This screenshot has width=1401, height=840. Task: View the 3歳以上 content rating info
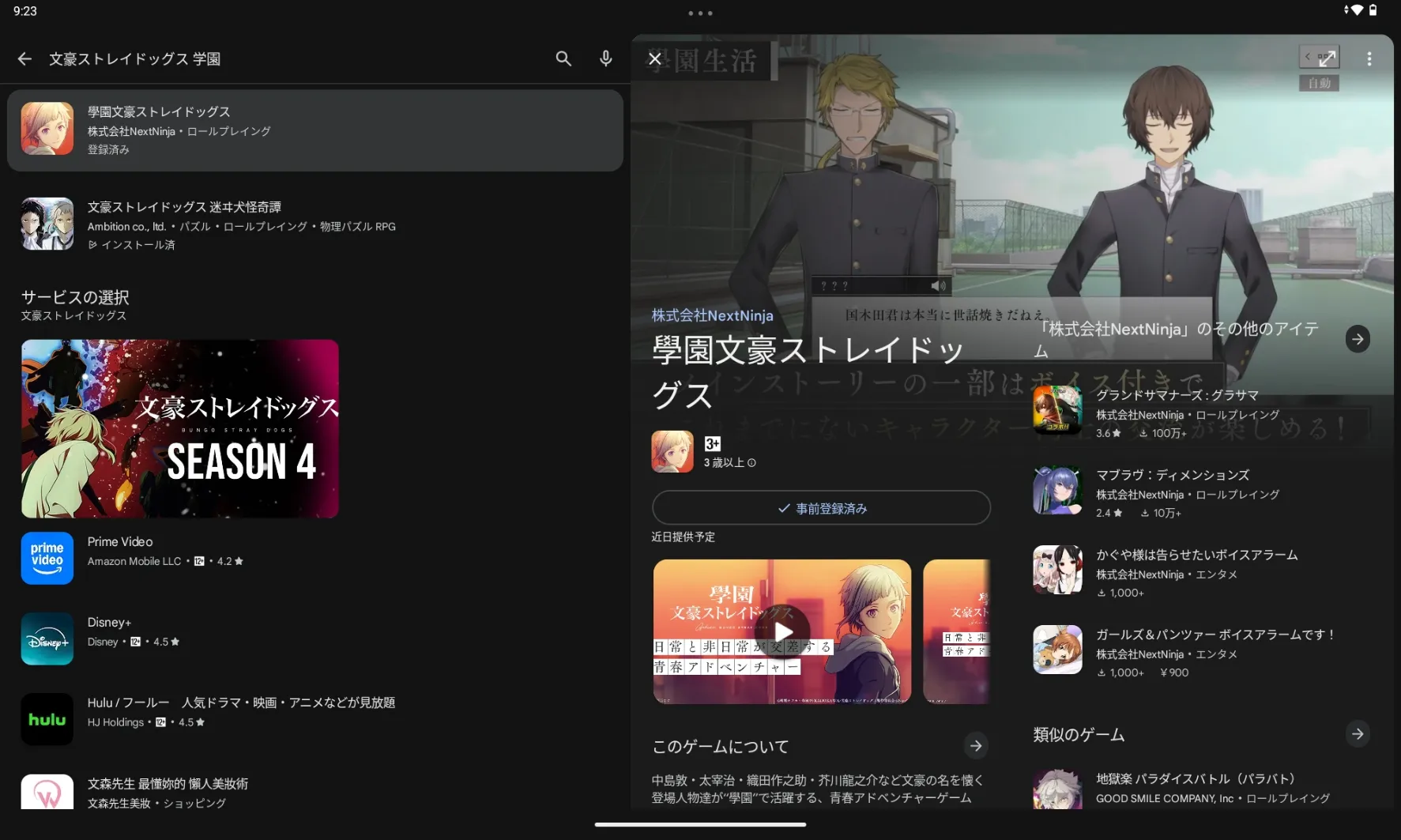[730, 463]
